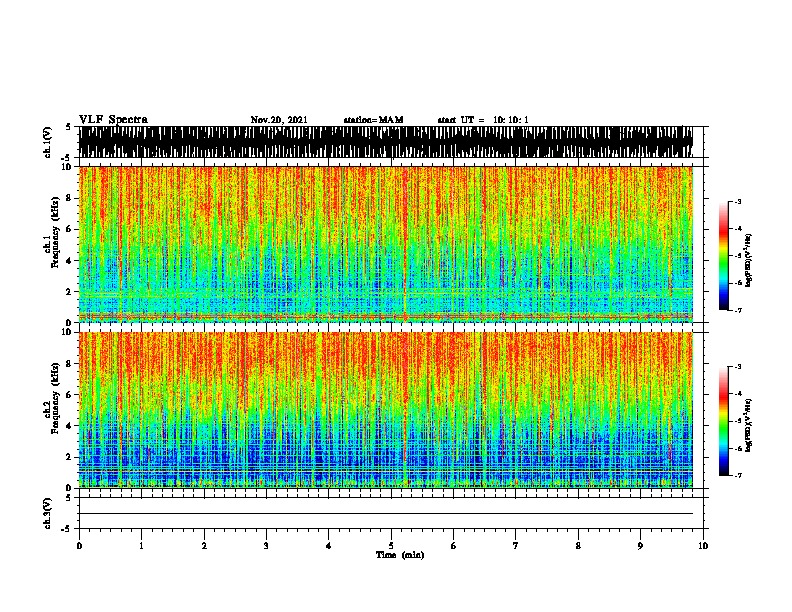
Task: Click the 'ch.3(V)' axis label
Action: tap(48, 514)
